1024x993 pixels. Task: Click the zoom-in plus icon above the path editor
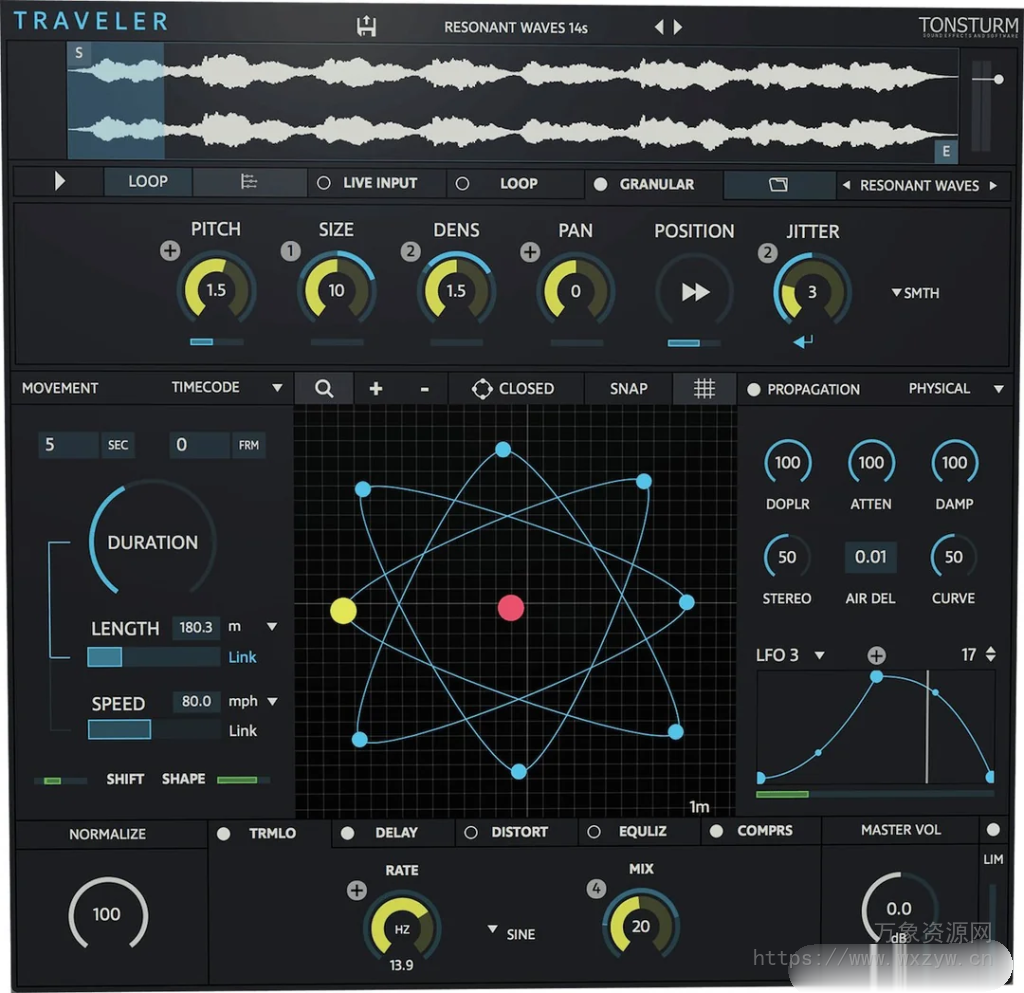click(376, 388)
